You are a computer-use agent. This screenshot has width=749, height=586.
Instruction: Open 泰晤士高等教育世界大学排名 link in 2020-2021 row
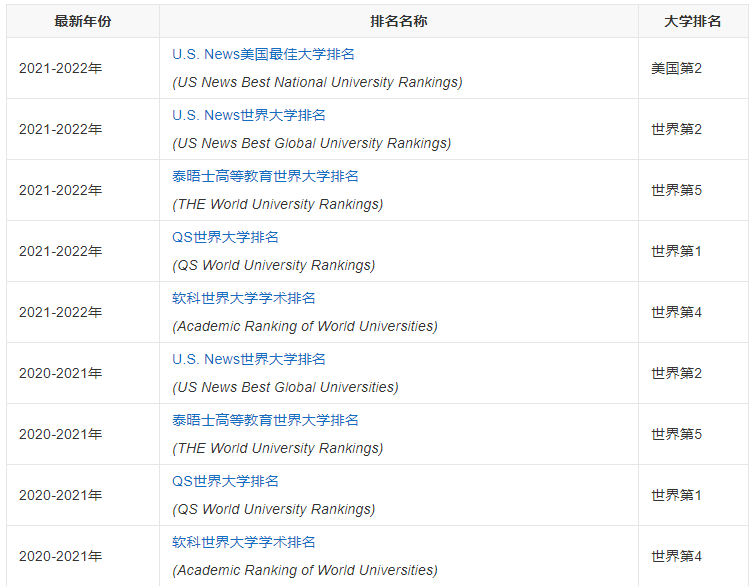[x=265, y=420]
